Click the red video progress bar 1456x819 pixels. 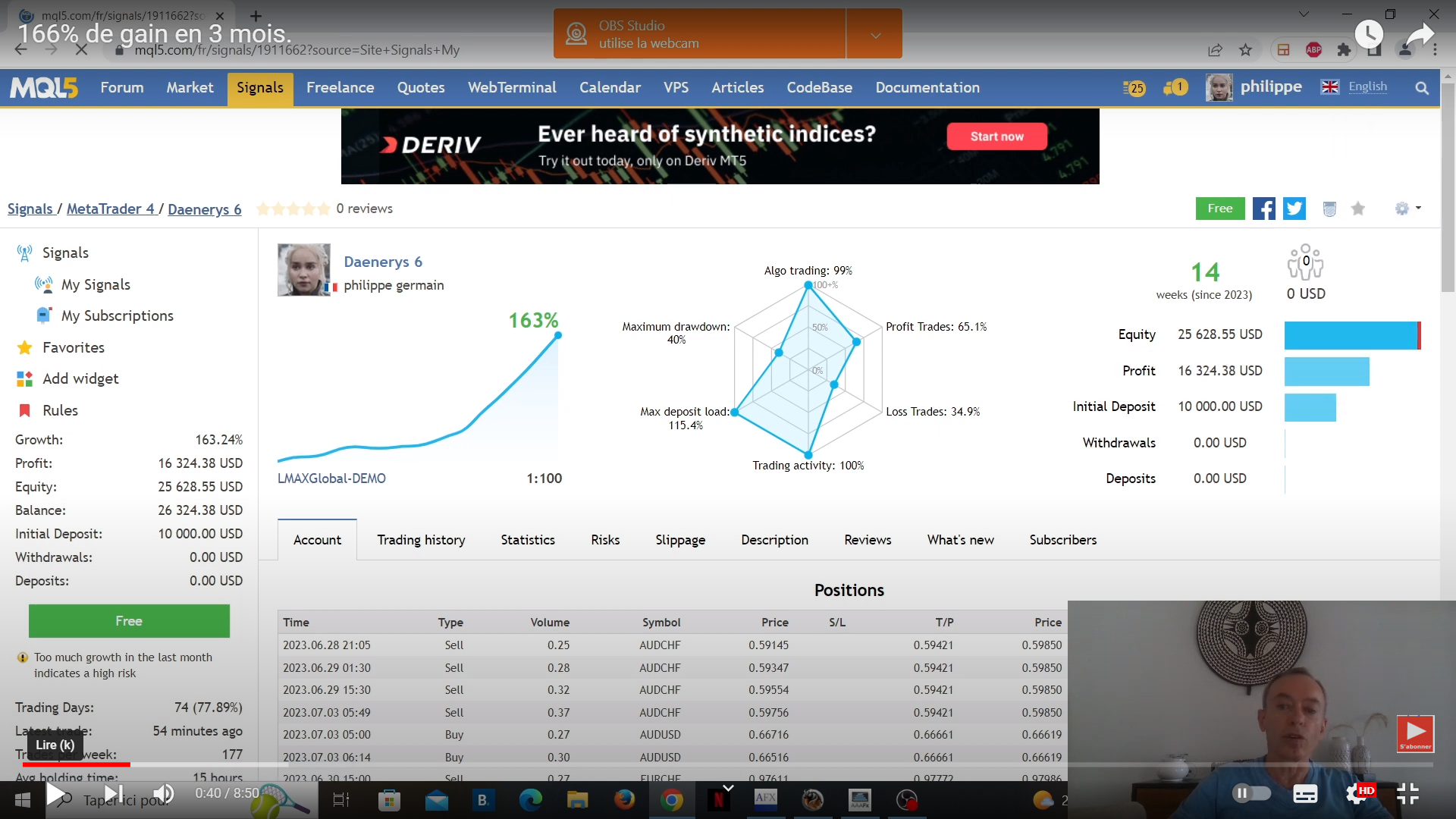pos(76,764)
